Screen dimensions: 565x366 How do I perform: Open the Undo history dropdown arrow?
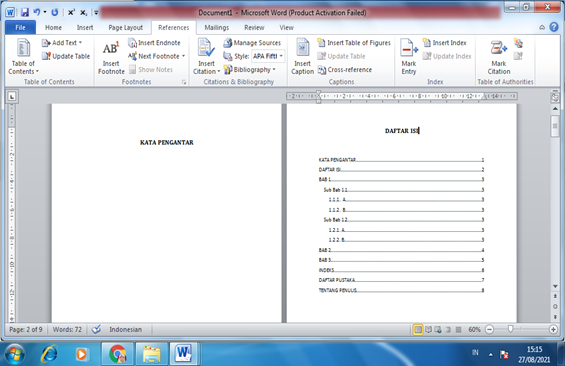(x=45, y=12)
